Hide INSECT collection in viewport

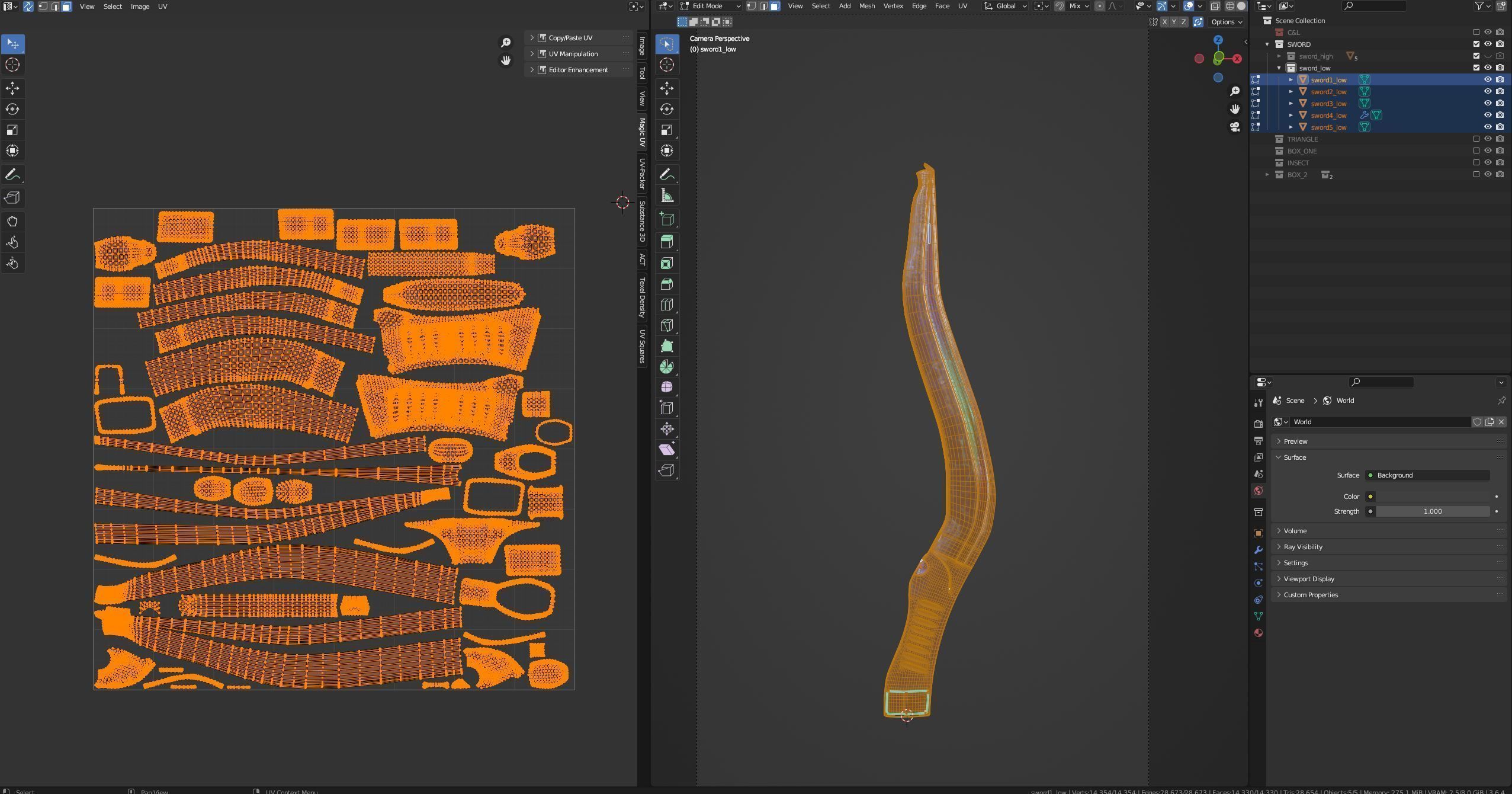point(1488,162)
